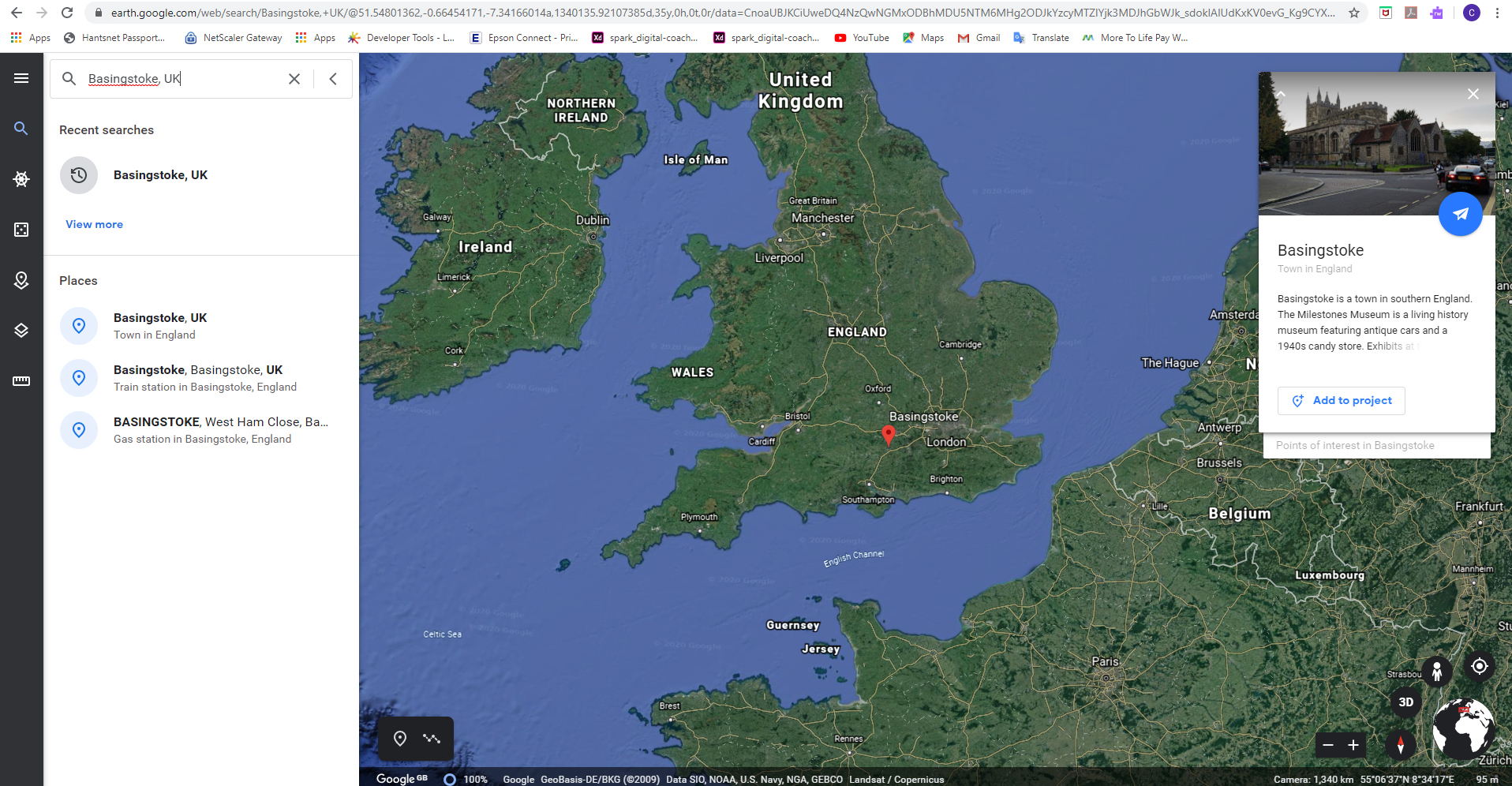Select the Street View pegman icon
The image size is (1512, 786).
point(1437,671)
